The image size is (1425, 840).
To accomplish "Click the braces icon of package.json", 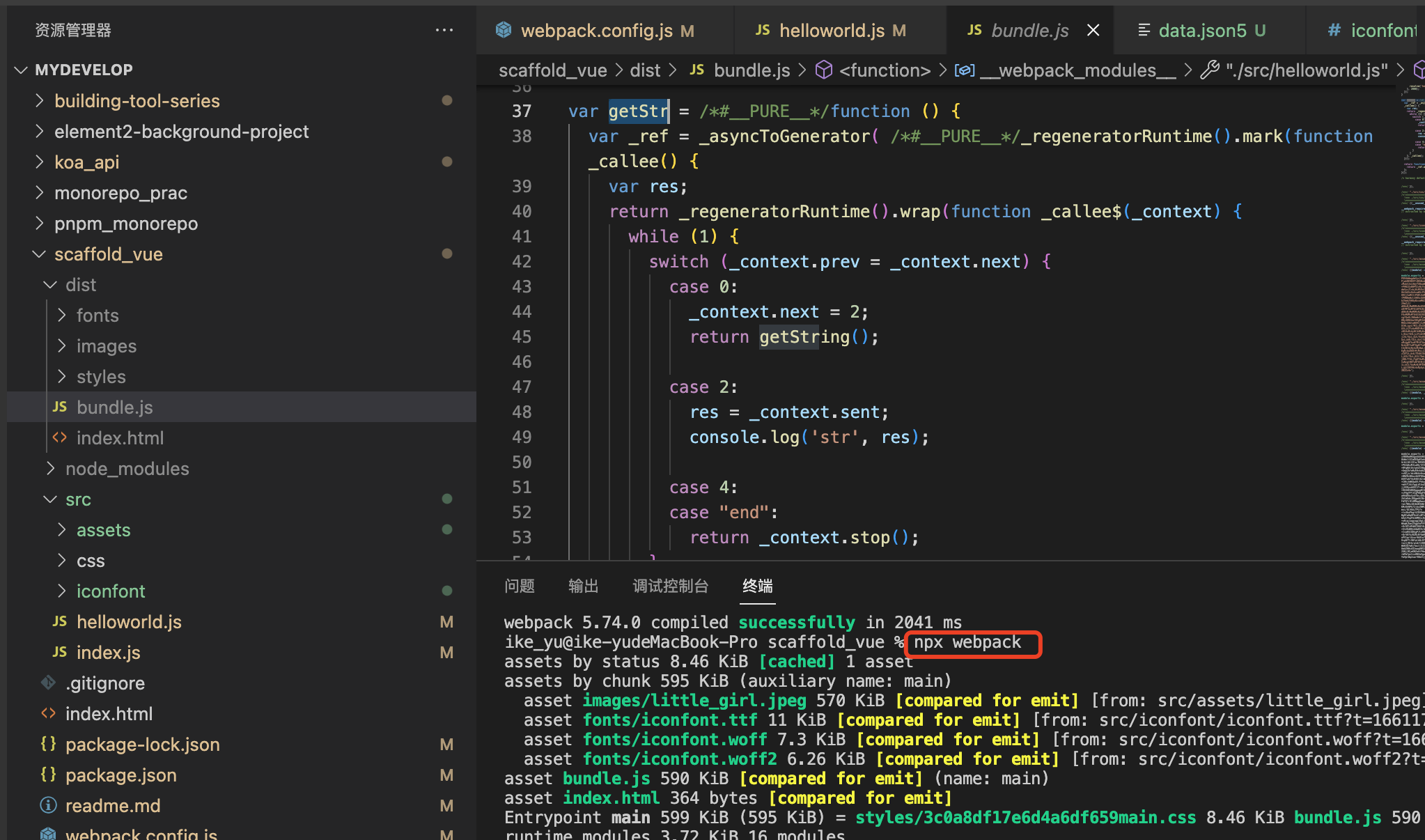I will tap(48, 775).
